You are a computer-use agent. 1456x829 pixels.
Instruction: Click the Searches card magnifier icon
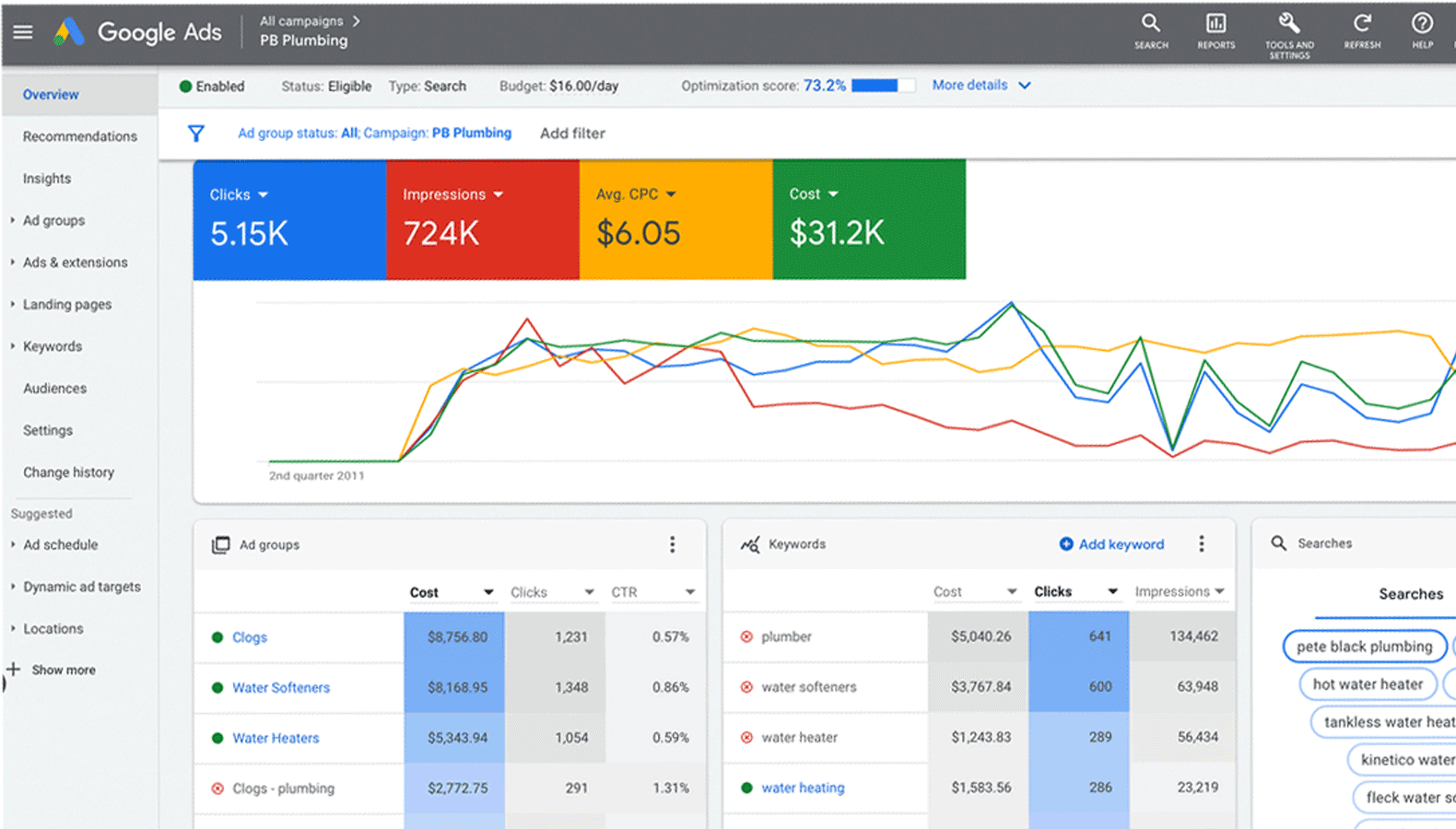1279,543
